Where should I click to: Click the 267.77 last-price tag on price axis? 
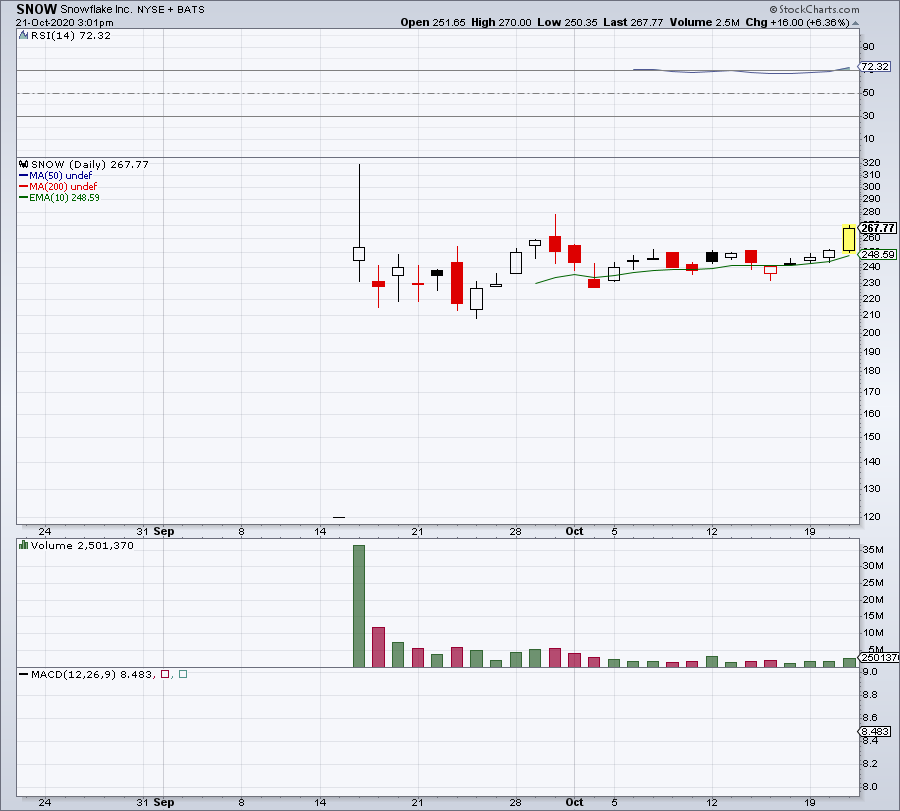pos(878,228)
